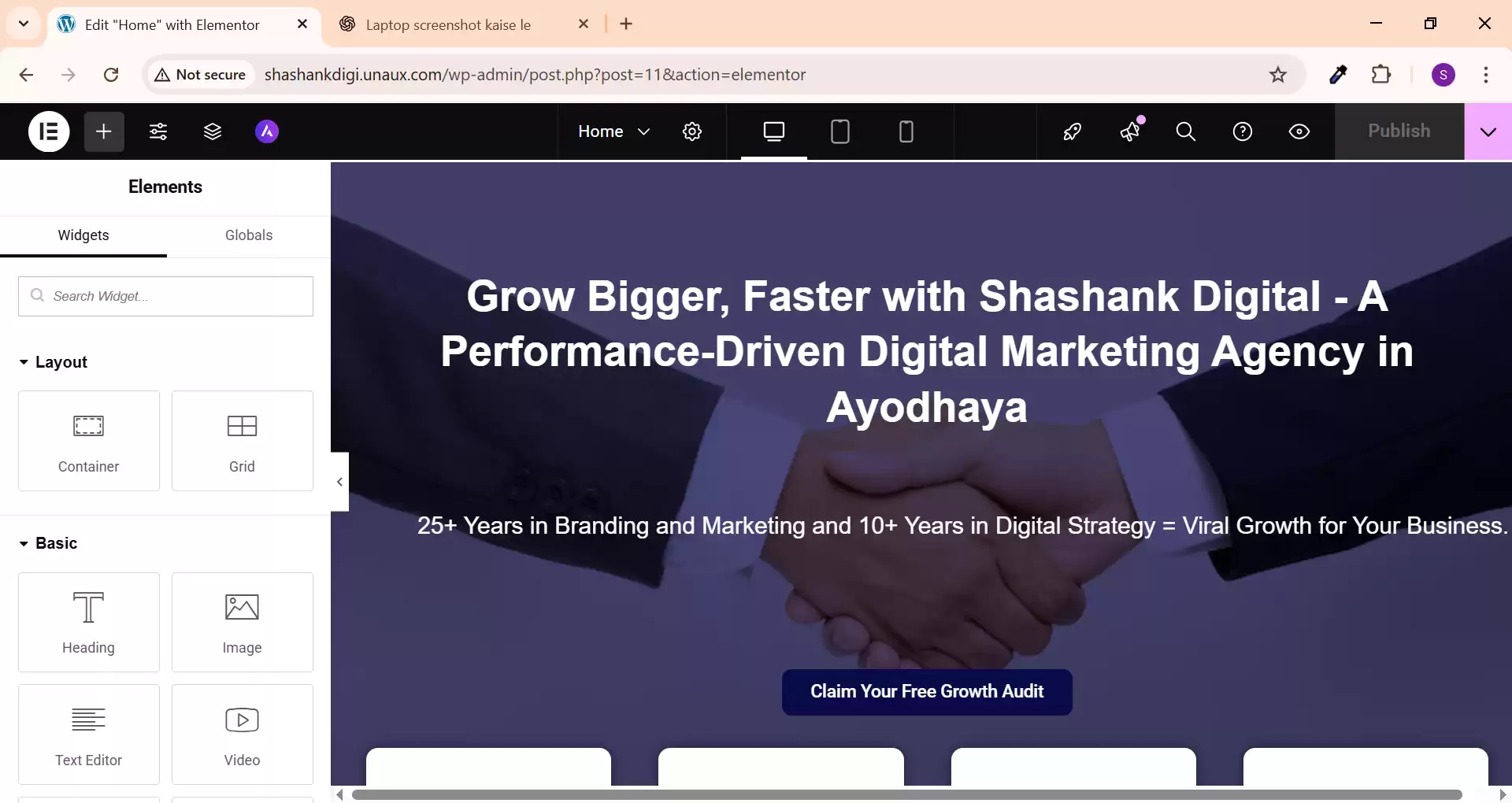1512x803 pixels.
Task: Click the Search Widget input field
Action: click(166, 296)
